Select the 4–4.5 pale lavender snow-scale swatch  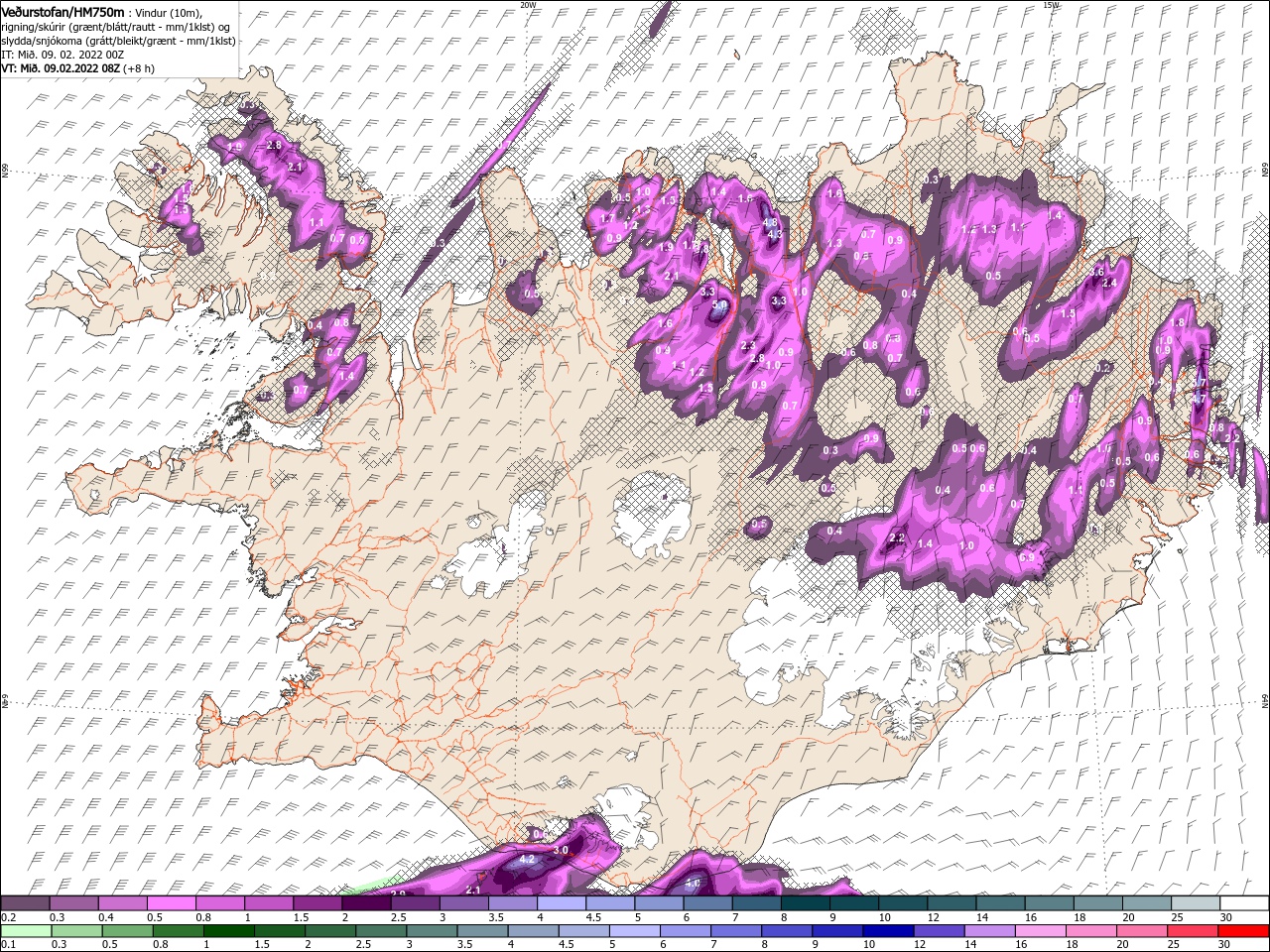click(561, 902)
